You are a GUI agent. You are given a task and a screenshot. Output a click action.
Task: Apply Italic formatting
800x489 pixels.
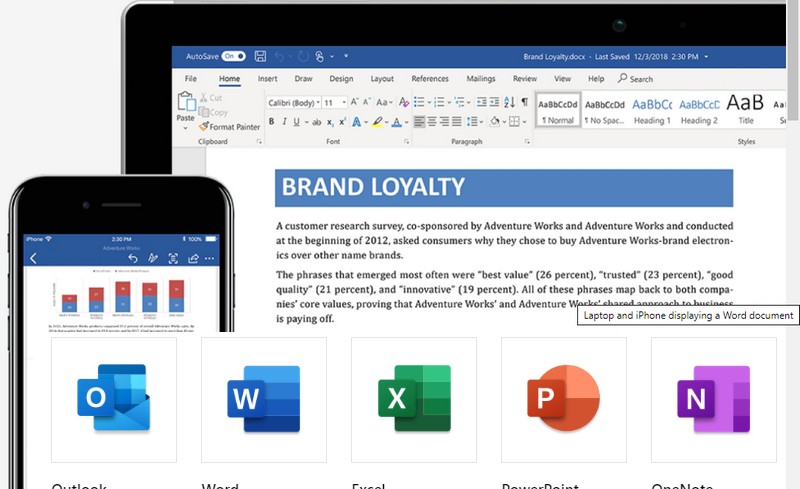284,122
